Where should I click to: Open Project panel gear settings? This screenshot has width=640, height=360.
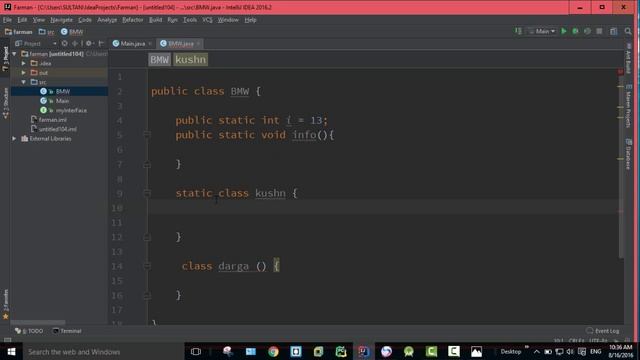coord(89,43)
